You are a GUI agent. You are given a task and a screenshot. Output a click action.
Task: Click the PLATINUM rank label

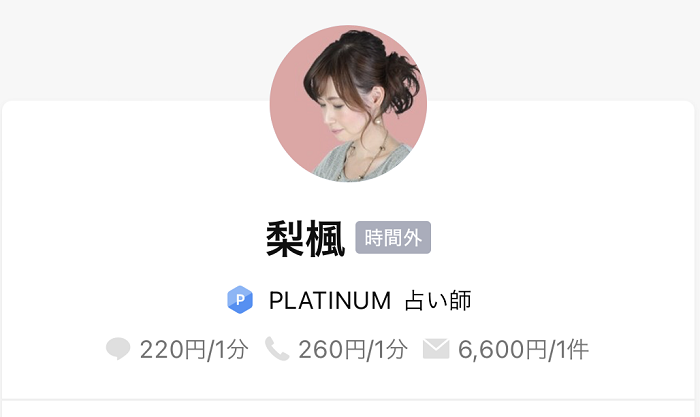click(x=330, y=300)
